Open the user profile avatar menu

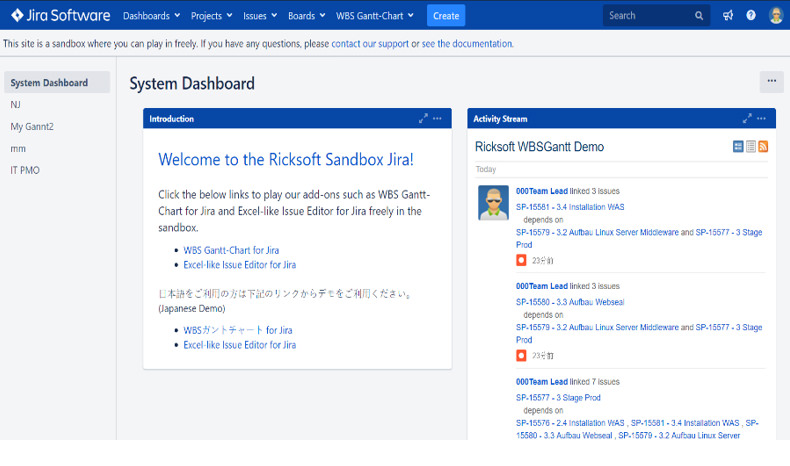point(776,16)
